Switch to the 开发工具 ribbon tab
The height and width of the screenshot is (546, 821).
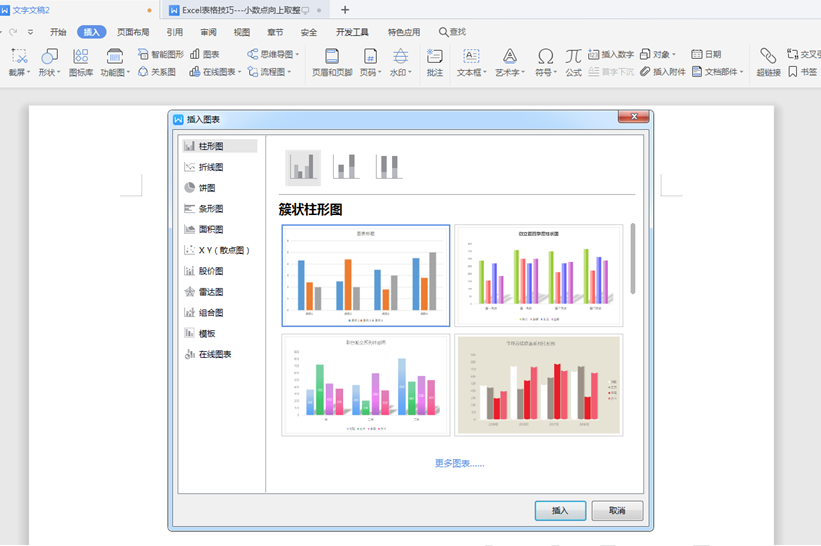tap(352, 32)
